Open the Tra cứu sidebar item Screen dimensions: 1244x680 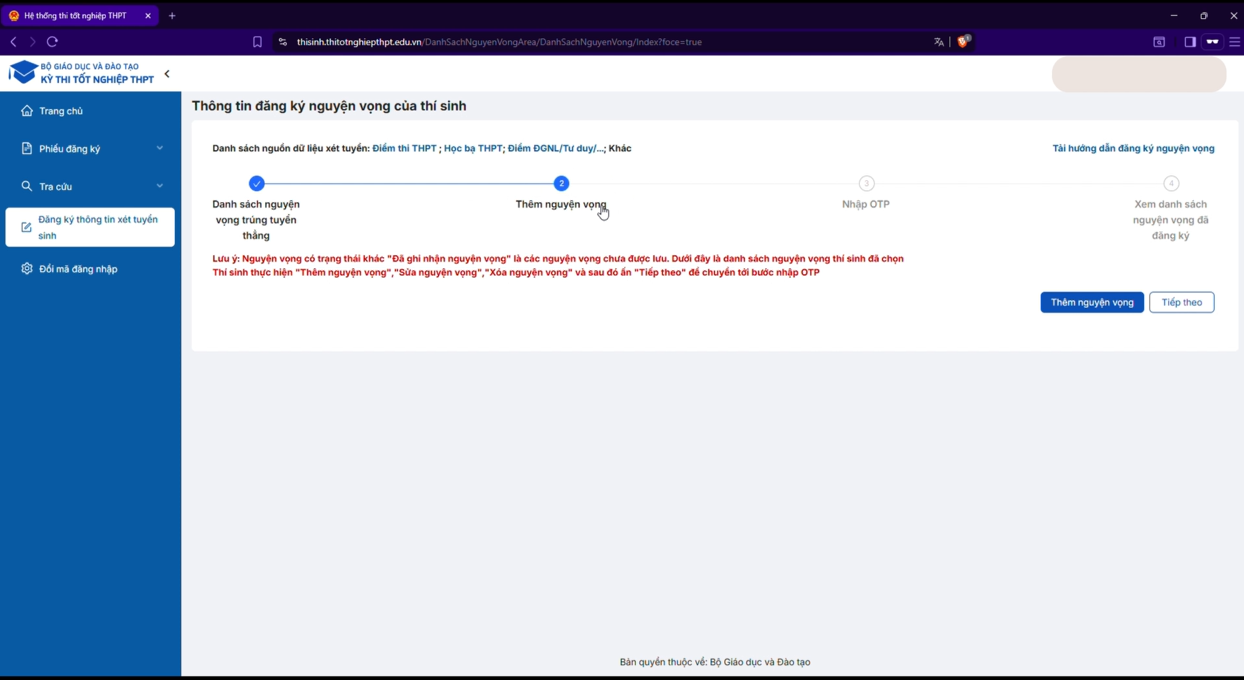click(90, 186)
